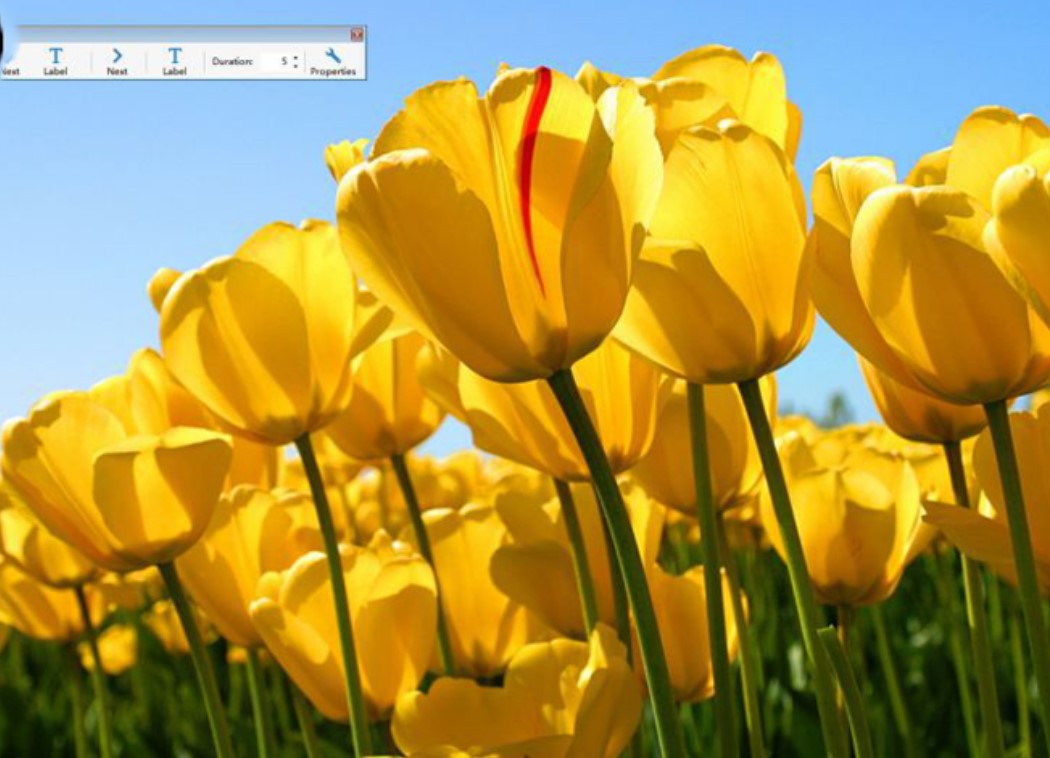Click the Properties toolbar item

tap(333, 62)
